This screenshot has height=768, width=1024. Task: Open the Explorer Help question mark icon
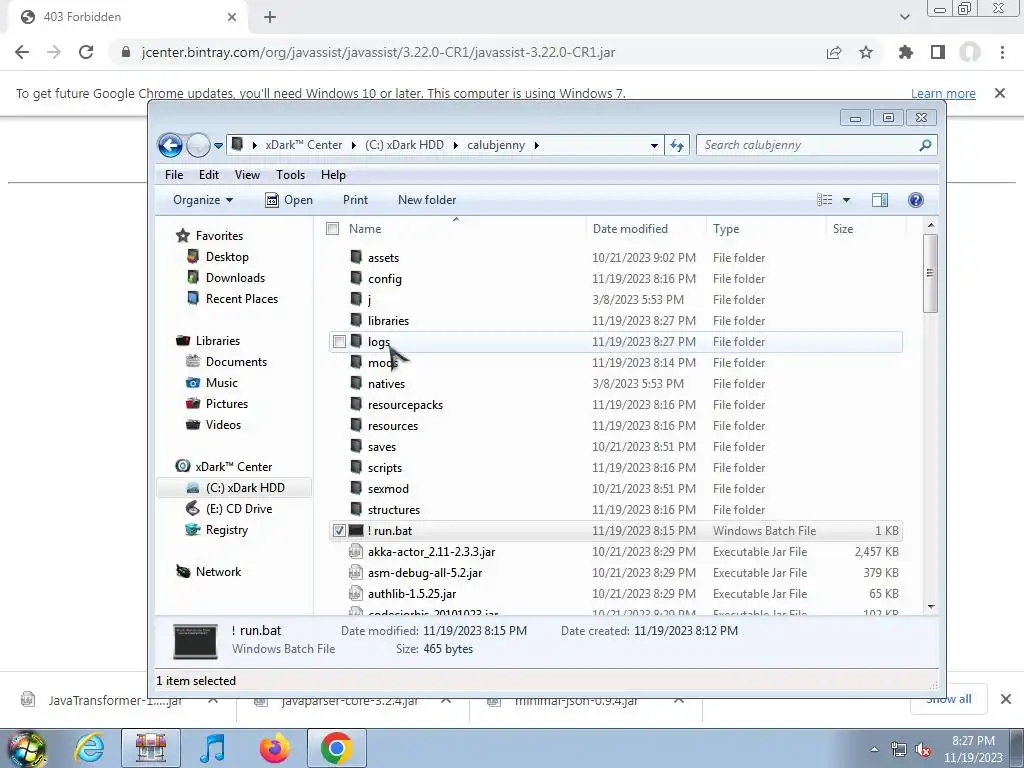[916, 200]
